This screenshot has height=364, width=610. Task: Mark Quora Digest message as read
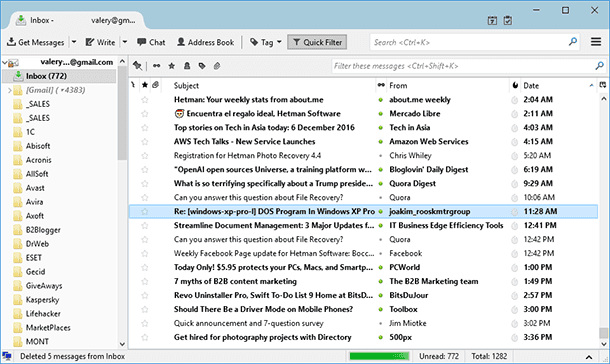click(380, 184)
